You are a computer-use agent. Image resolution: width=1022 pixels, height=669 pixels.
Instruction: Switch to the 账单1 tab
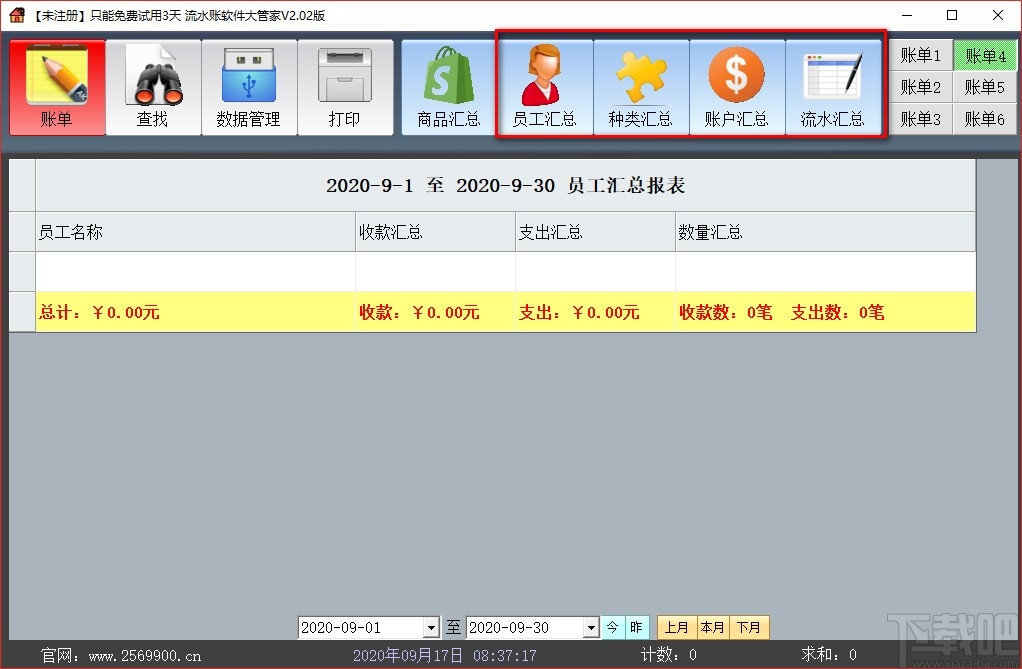919,55
